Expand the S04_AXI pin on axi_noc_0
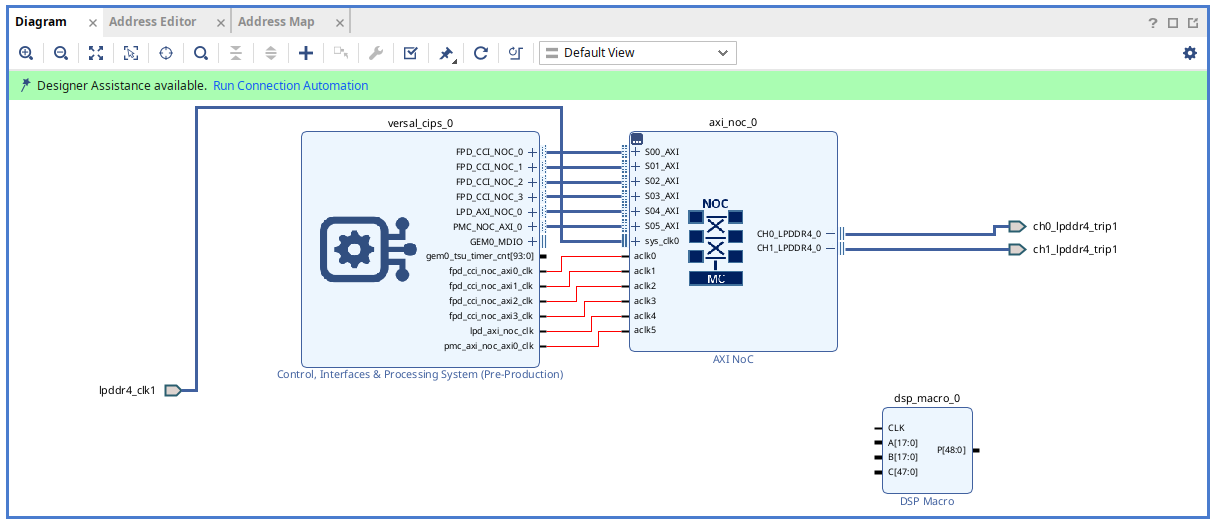 tap(636, 211)
